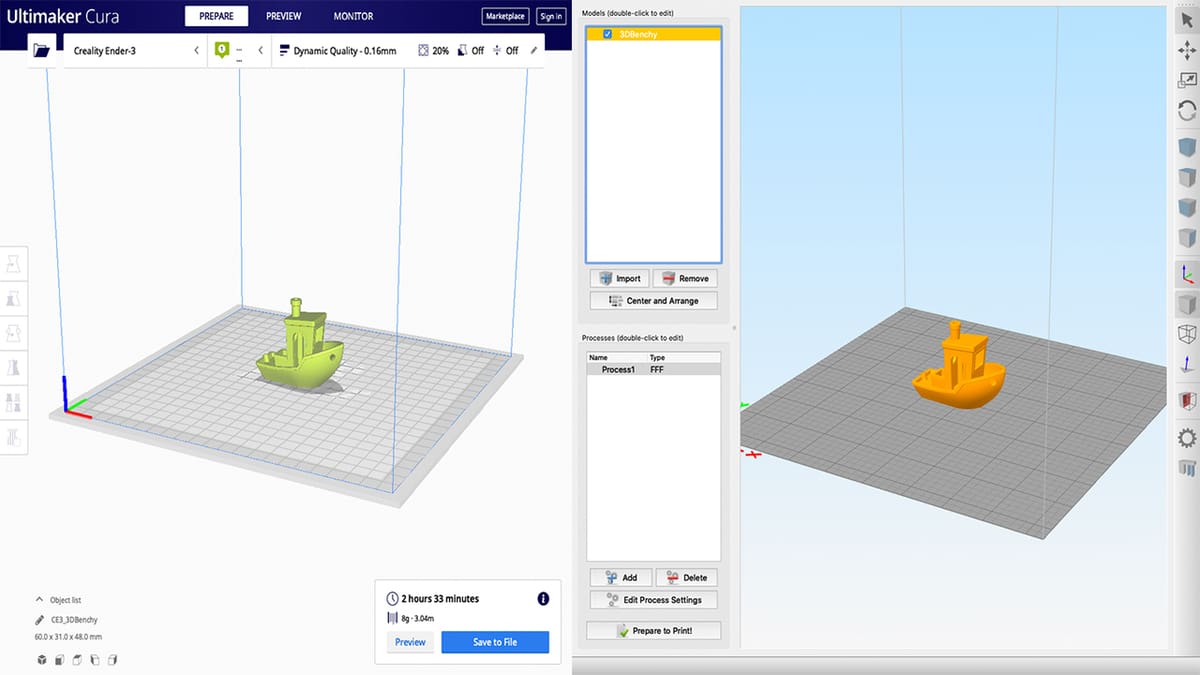Click the Dynamic Quality profile icon
This screenshot has height=675, width=1200.
click(284, 50)
